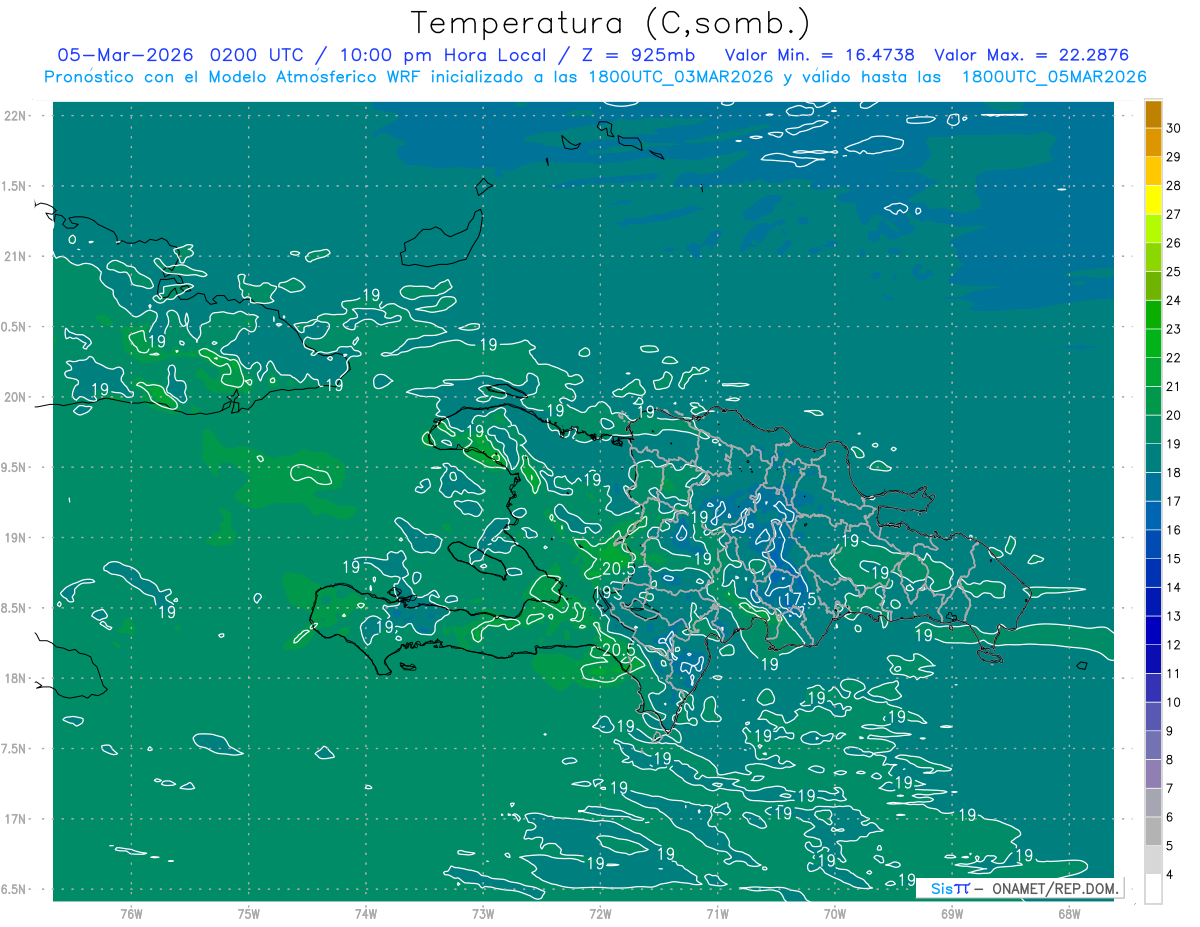Click the valid-until time '1800UTC_05MAR2026'
Viewport: 1200px width, 927px height.
tap(1054, 77)
